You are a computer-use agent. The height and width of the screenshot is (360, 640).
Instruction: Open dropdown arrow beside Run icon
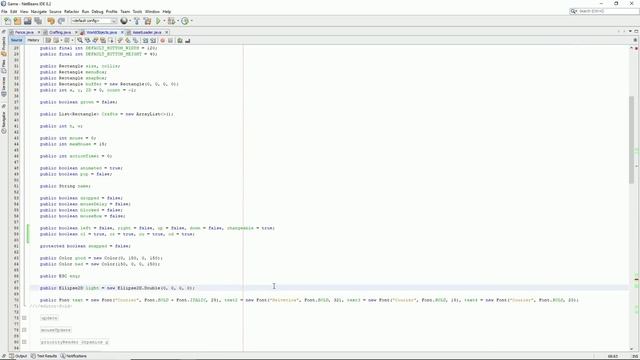[164, 21]
